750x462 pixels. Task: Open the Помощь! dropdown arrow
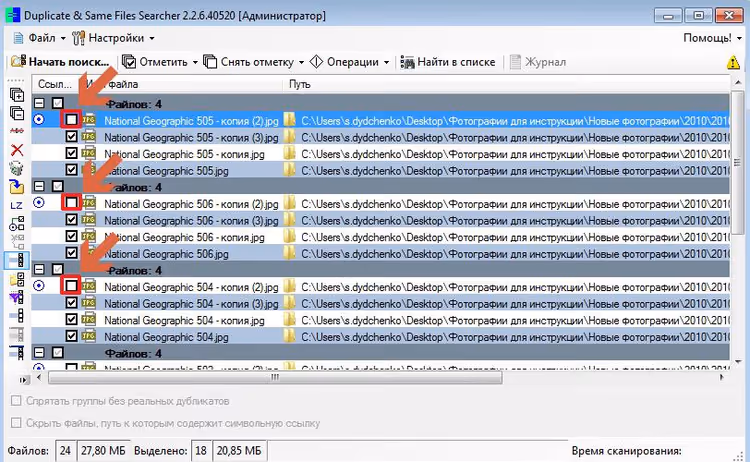coord(739,38)
